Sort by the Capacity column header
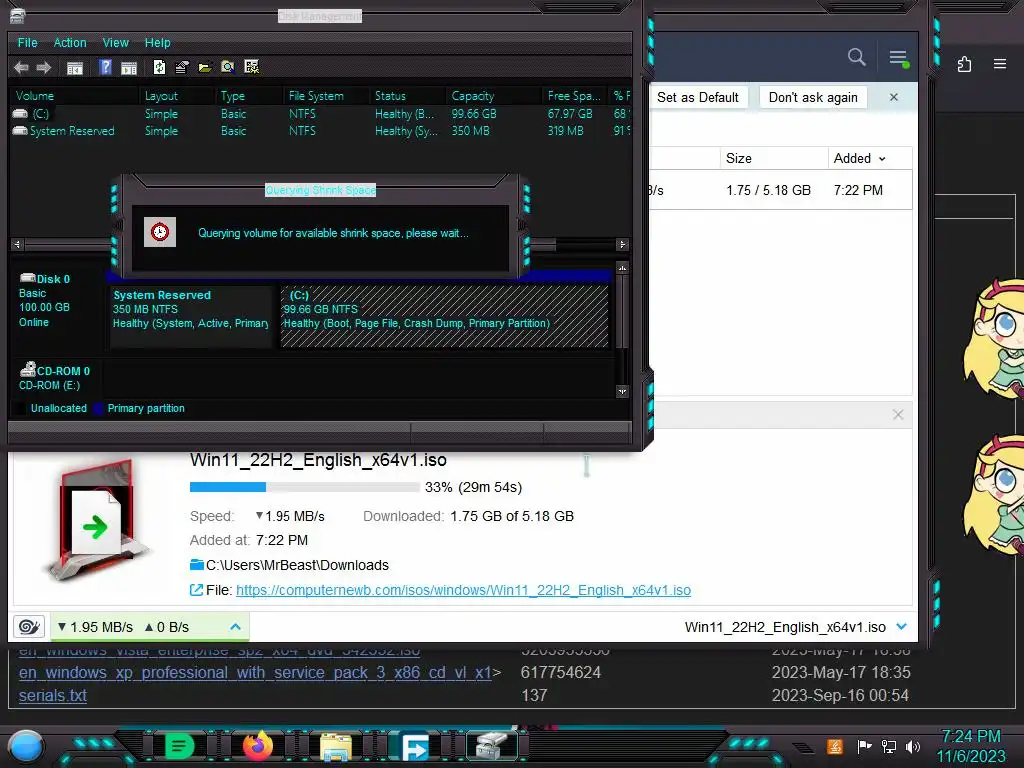 494,96
